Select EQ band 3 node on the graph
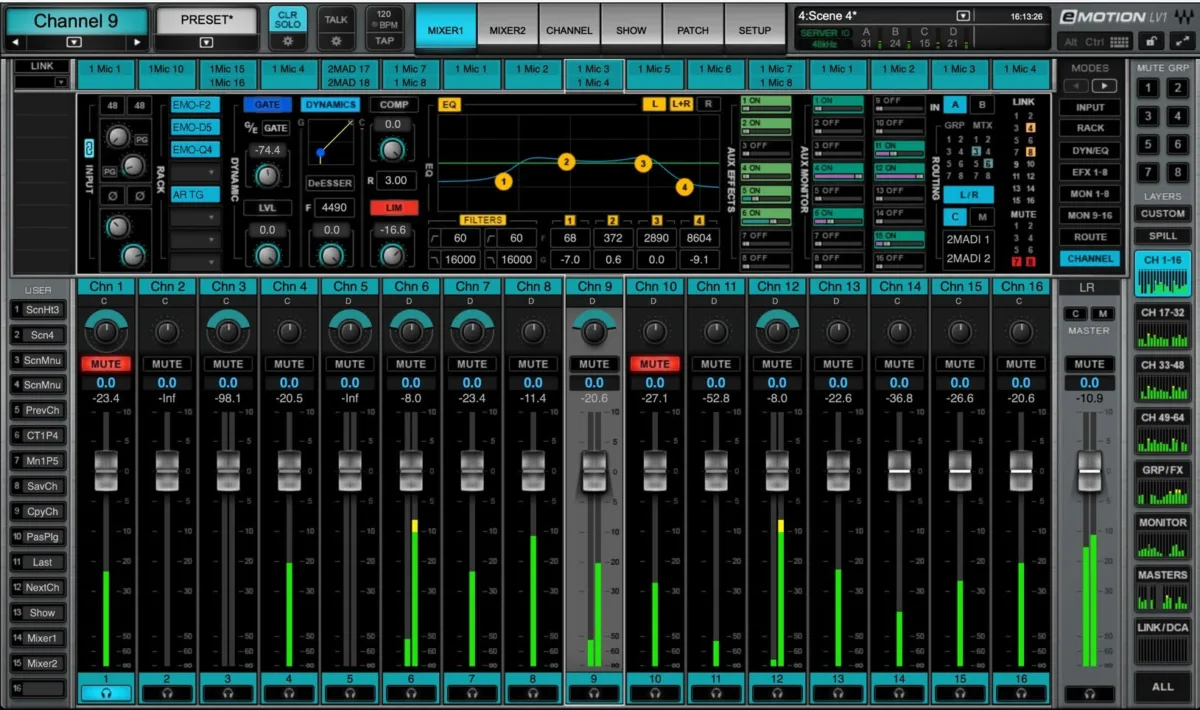 point(643,163)
